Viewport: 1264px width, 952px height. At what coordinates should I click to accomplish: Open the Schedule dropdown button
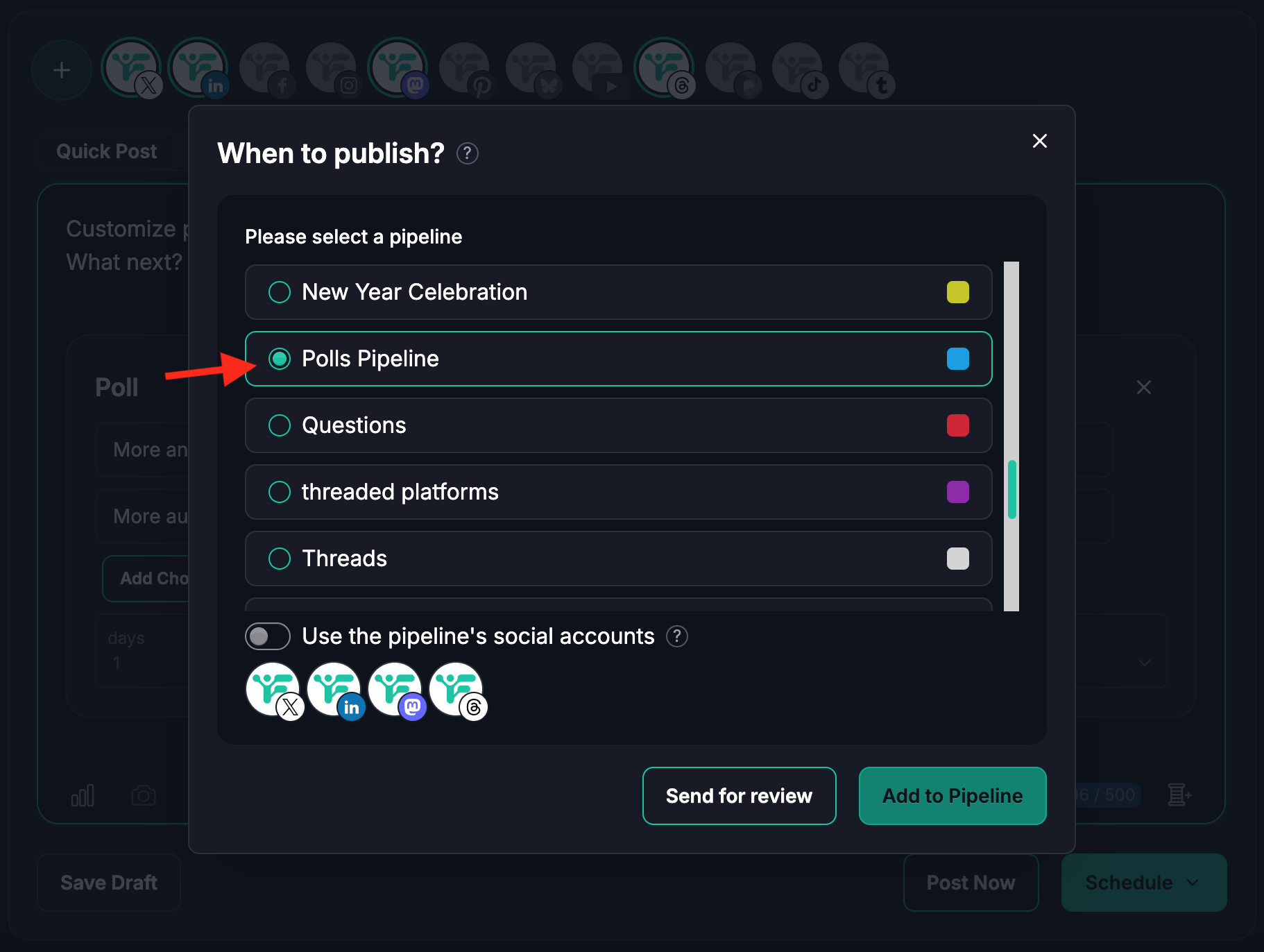(x=1143, y=883)
